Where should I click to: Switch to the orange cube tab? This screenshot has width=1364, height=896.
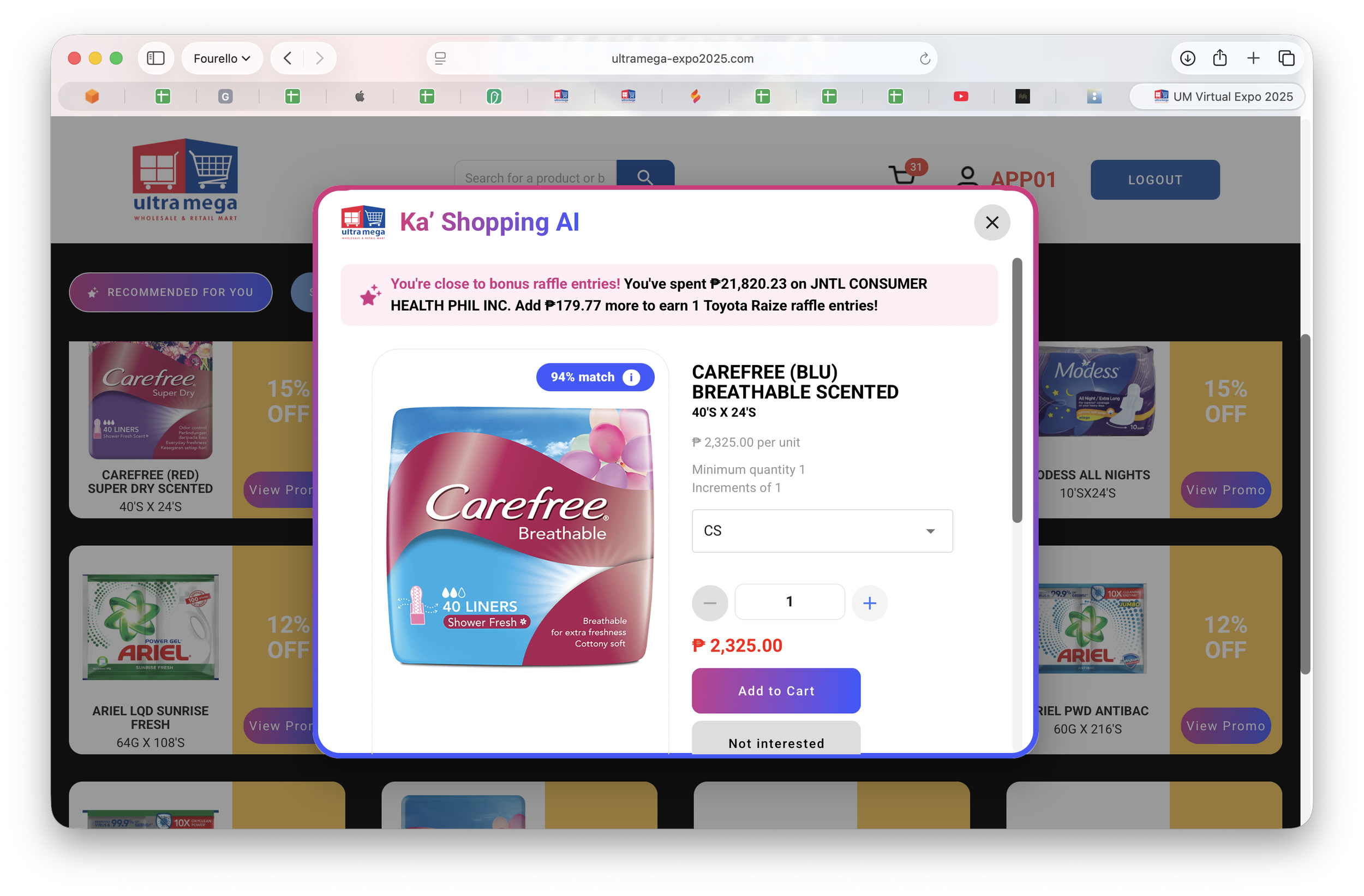(92, 96)
